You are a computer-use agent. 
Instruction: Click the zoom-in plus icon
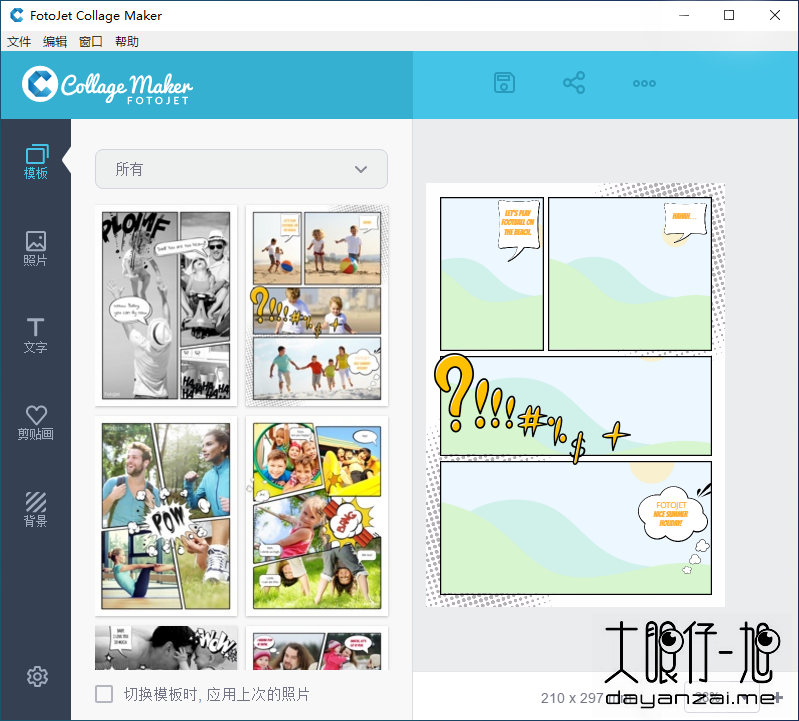click(x=778, y=697)
